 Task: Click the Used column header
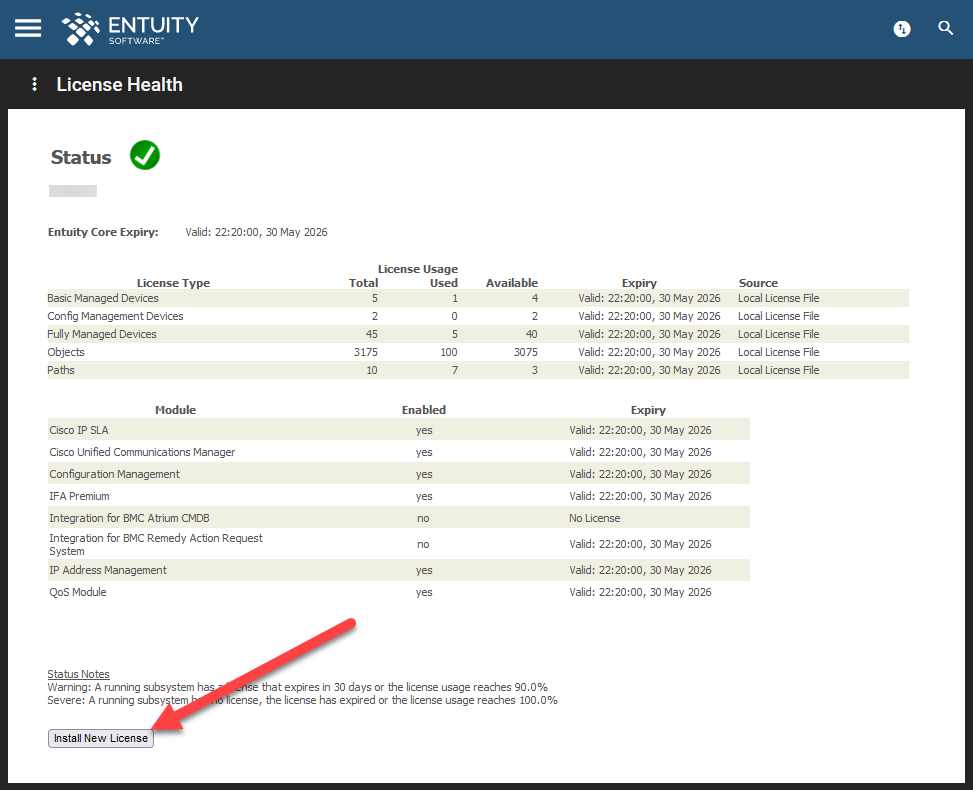coord(444,283)
